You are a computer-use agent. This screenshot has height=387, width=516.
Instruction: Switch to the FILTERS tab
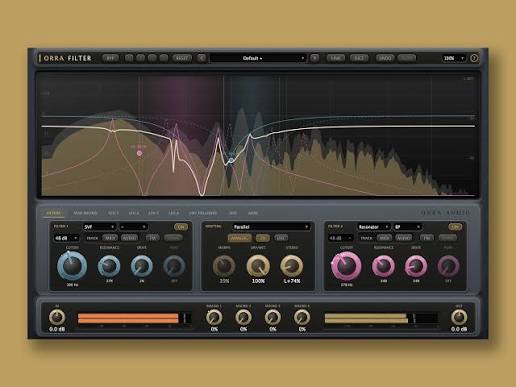click(53, 213)
